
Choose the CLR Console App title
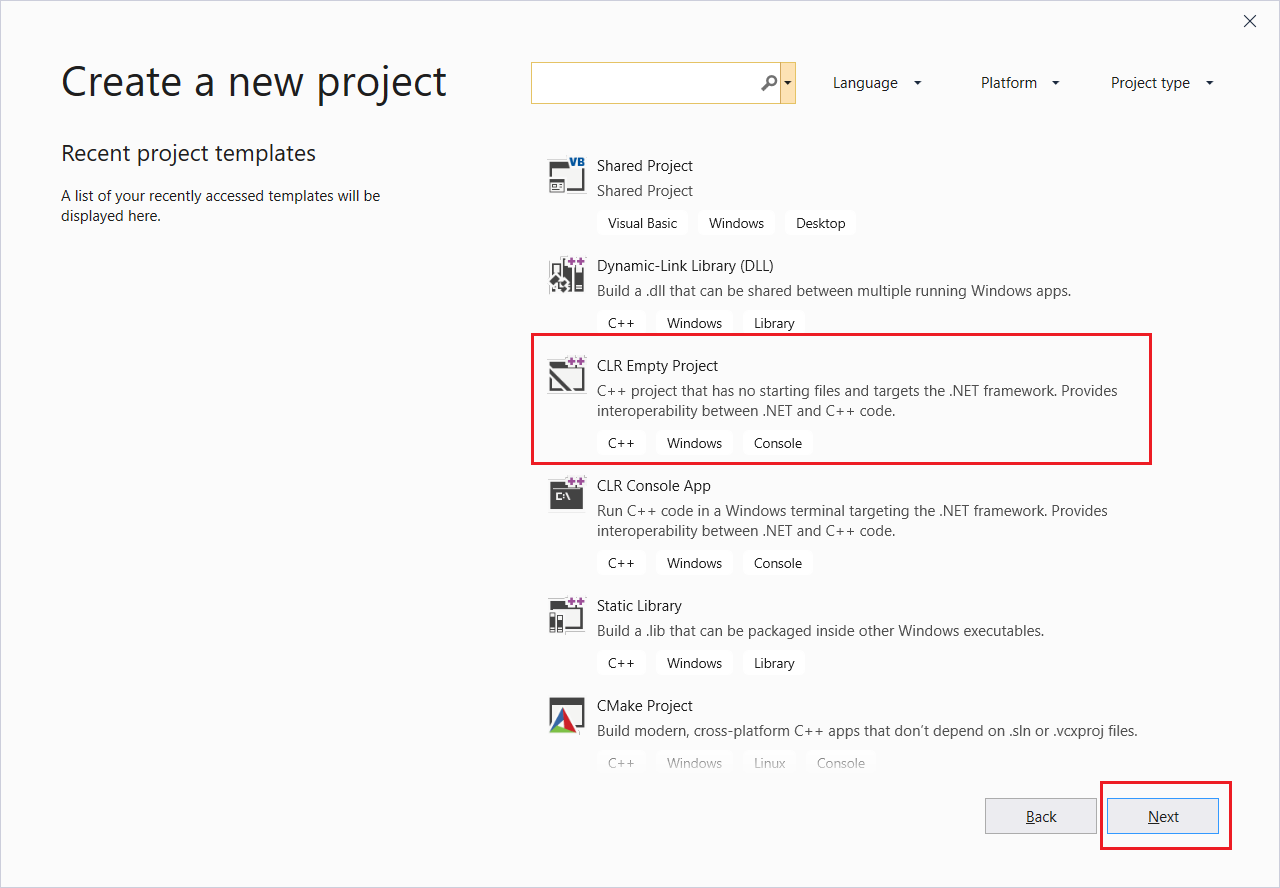(653, 486)
